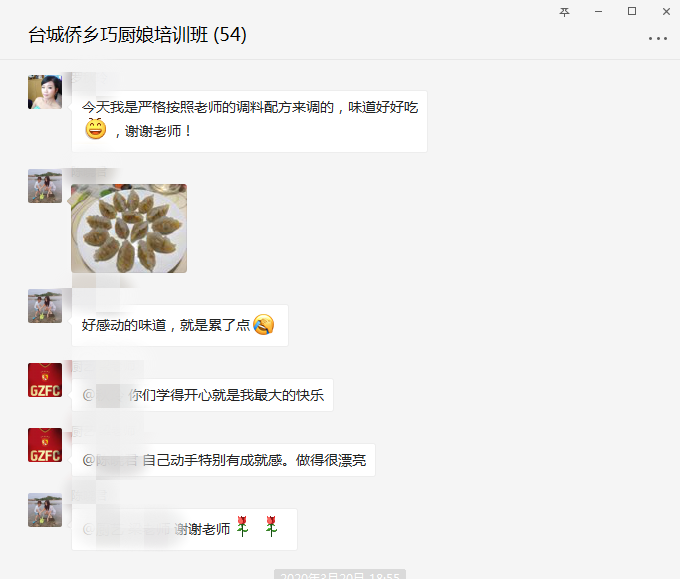Select message 自己动手特别有成就感
This screenshot has height=579, width=680.
pyautogui.click(x=223, y=460)
